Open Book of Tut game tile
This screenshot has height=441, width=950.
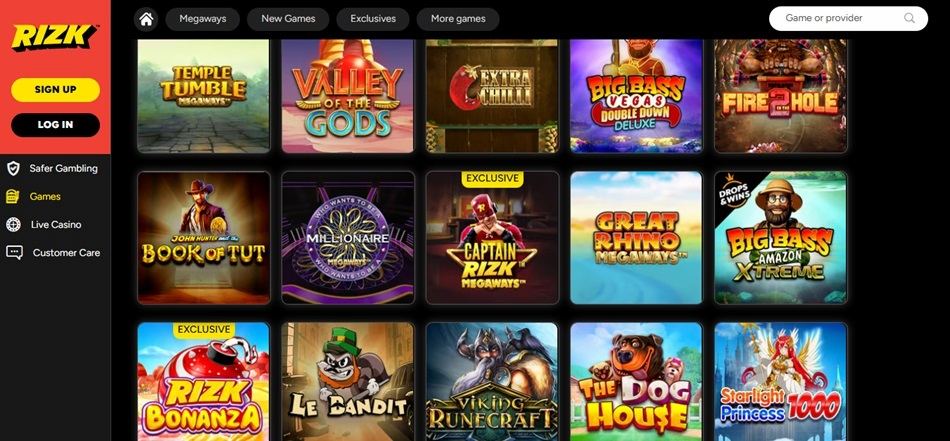coord(204,237)
